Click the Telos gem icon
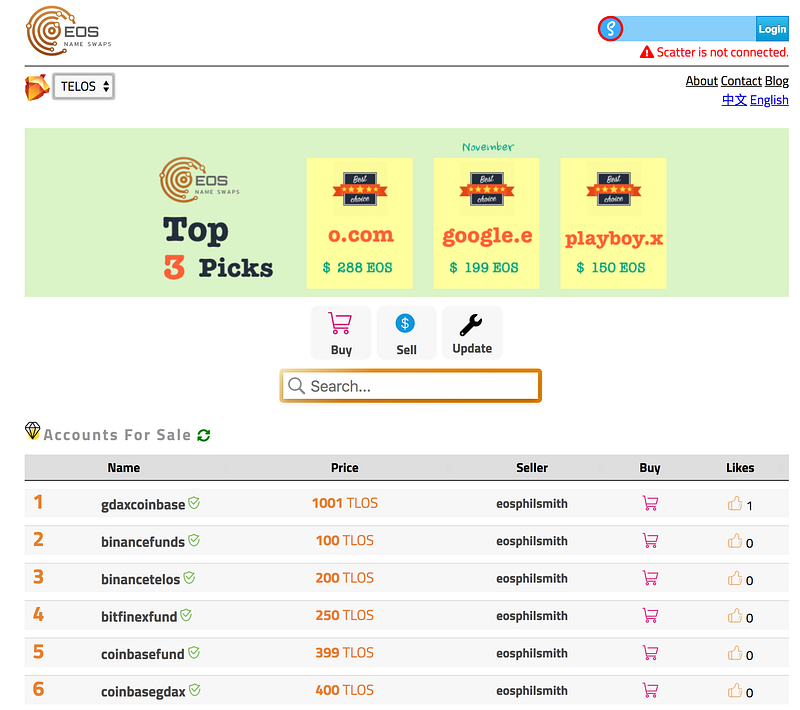This screenshot has width=800, height=710. [37, 87]
